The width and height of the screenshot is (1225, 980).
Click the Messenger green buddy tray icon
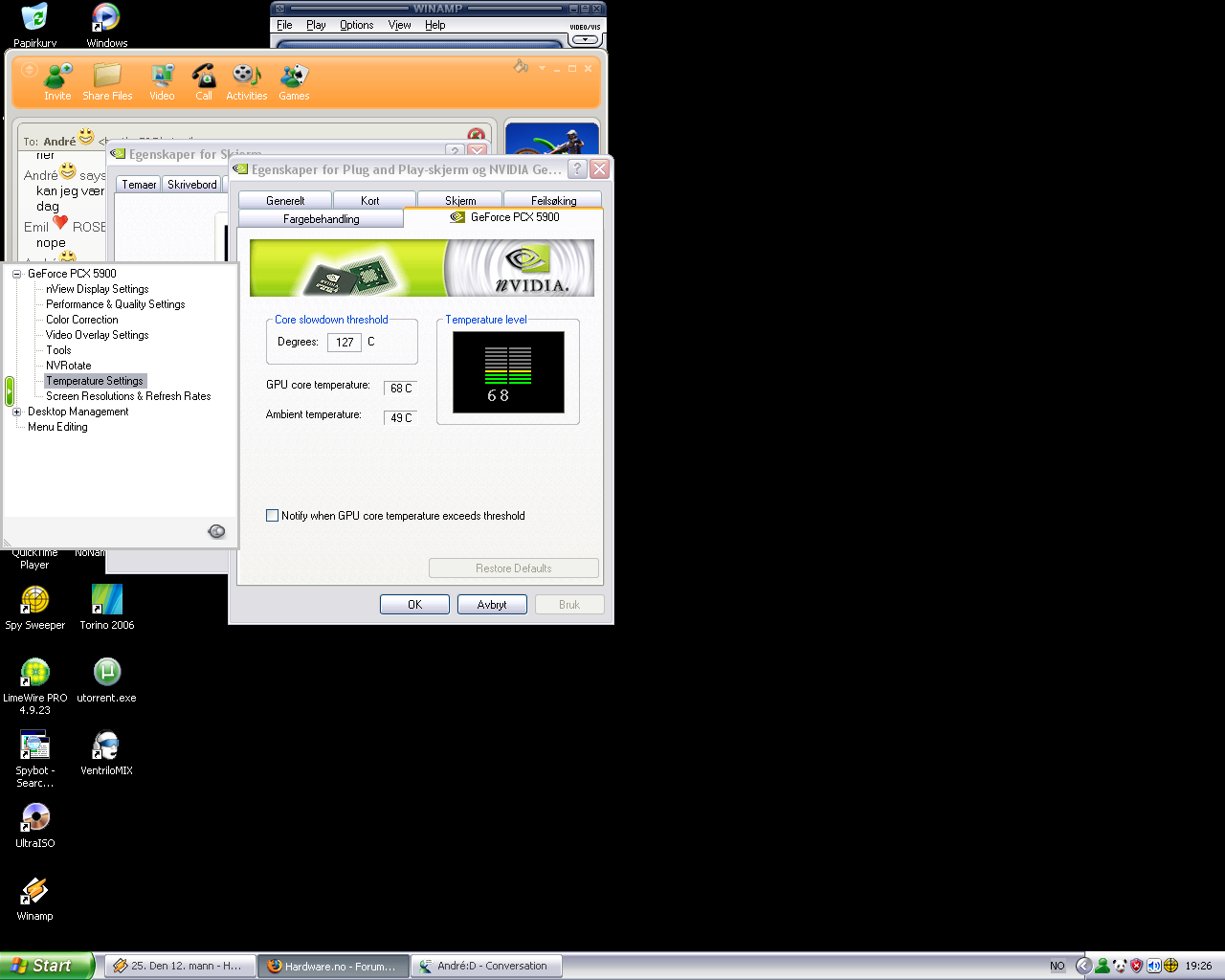(x=1102, y=966)
